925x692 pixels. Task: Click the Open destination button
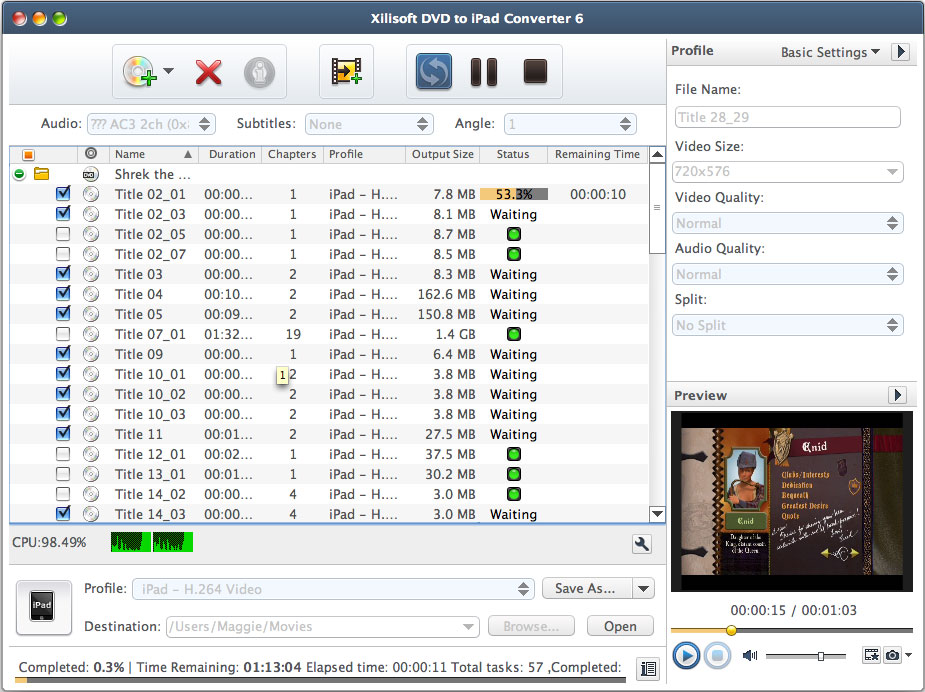pos(619,626)
